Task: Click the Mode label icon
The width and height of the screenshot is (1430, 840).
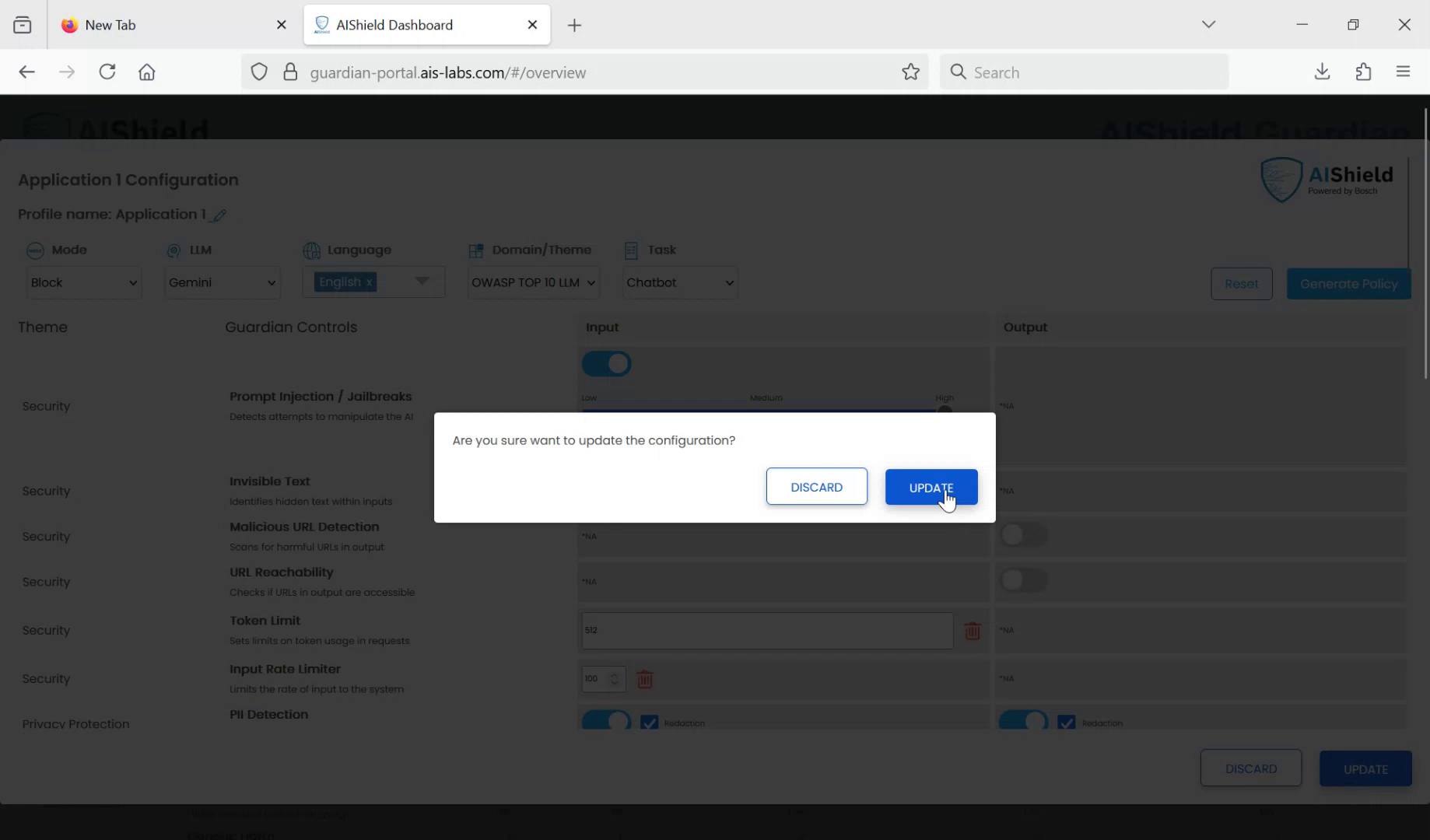Action: coord(34,250)
